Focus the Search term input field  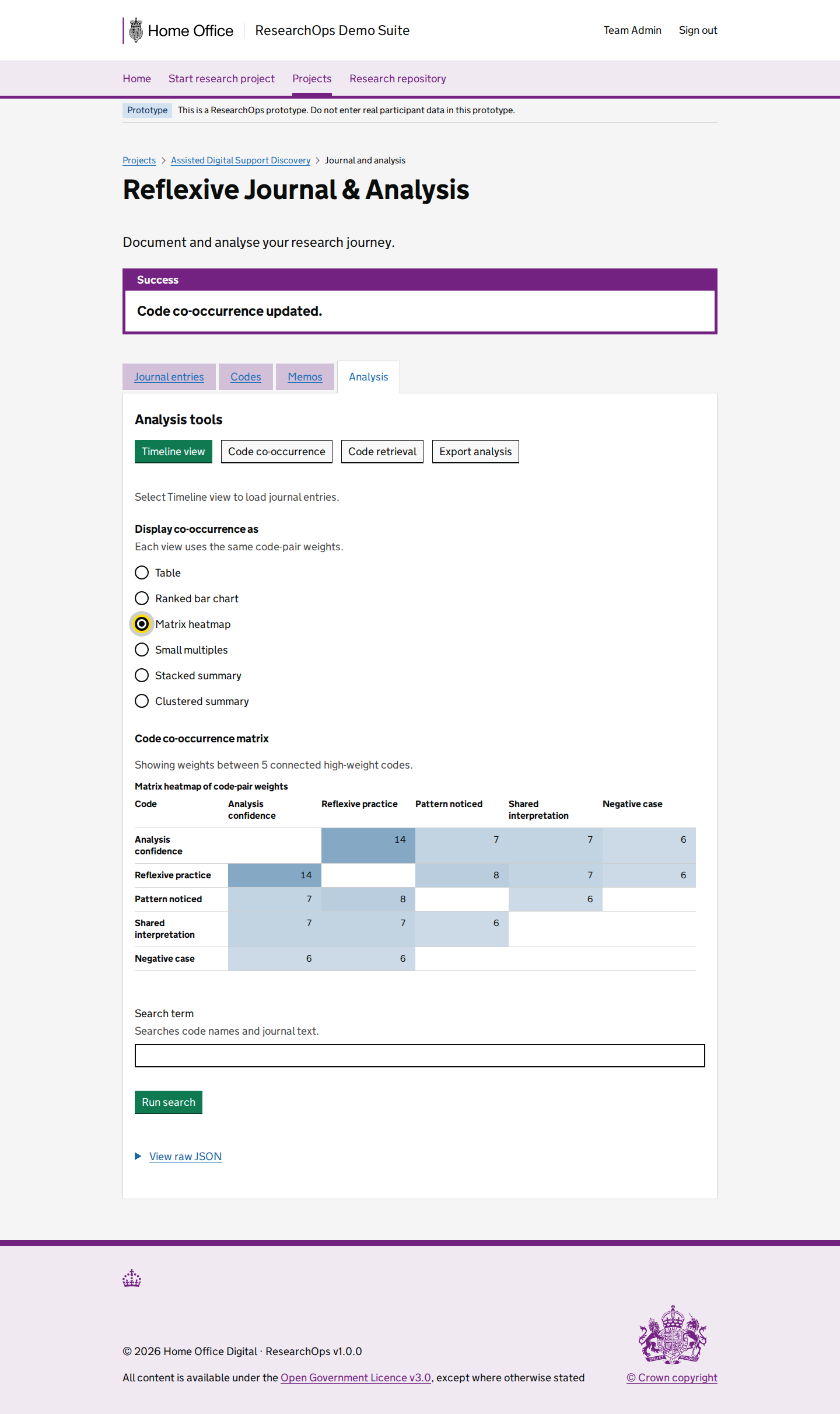[420, 1056]
